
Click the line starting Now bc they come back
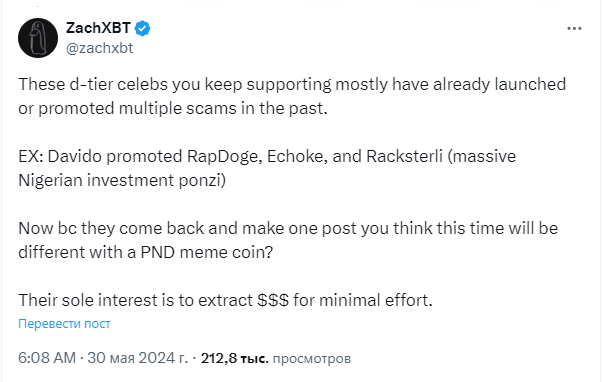pos(288,228)
